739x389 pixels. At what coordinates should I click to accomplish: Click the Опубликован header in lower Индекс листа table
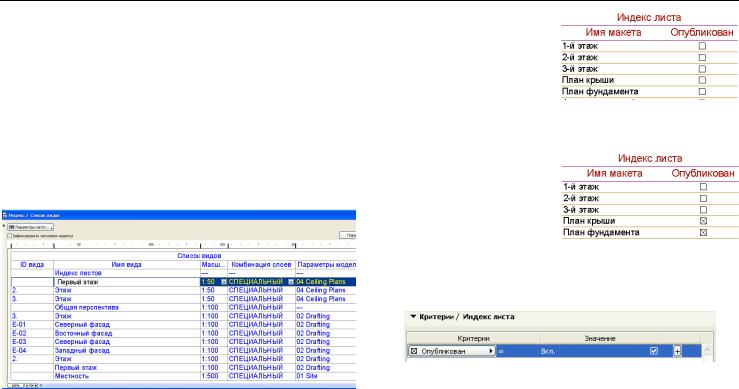(x=703, y=174)
